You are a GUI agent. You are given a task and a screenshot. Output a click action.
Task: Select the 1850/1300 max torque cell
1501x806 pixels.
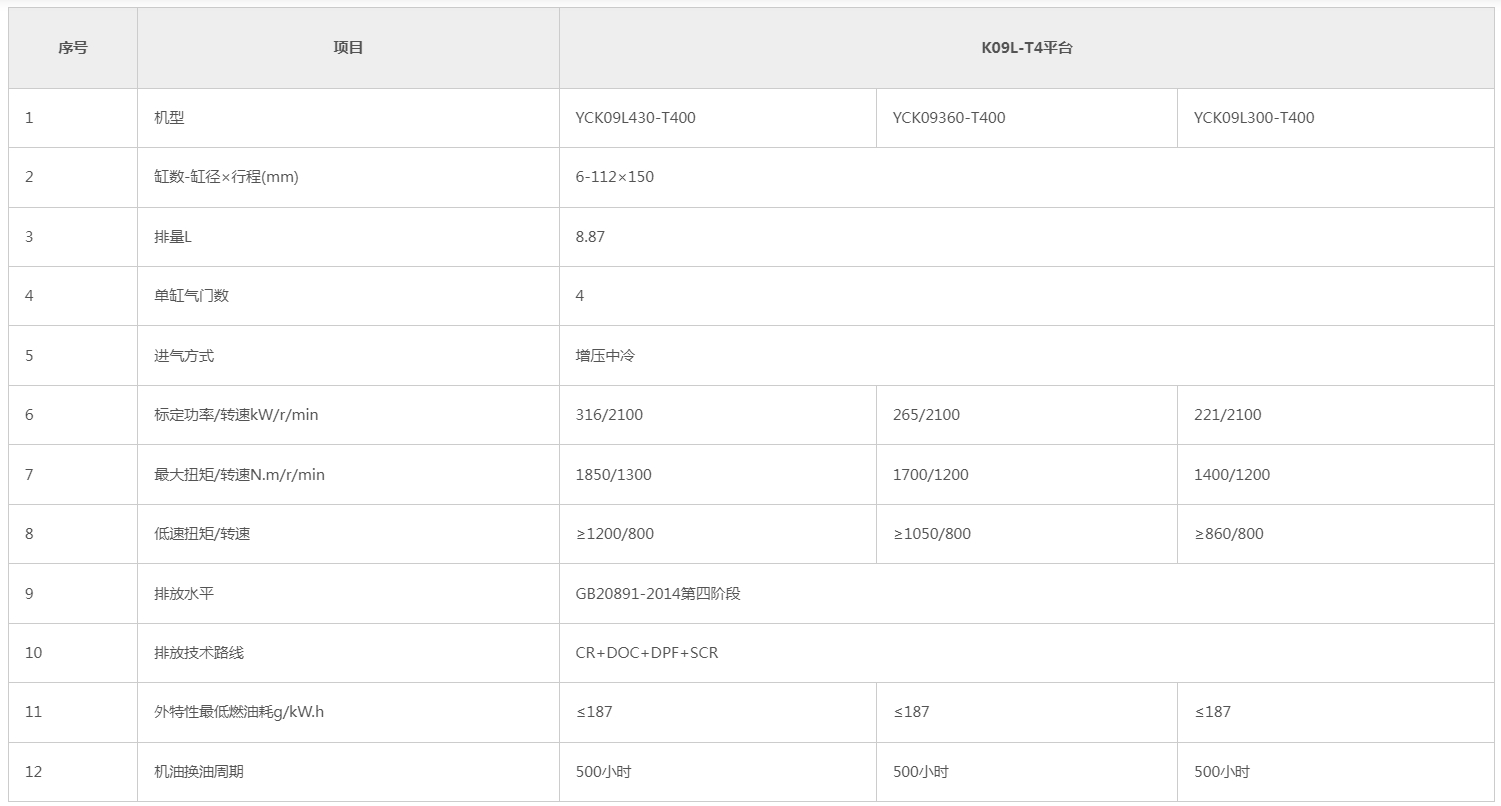(718, 474)
